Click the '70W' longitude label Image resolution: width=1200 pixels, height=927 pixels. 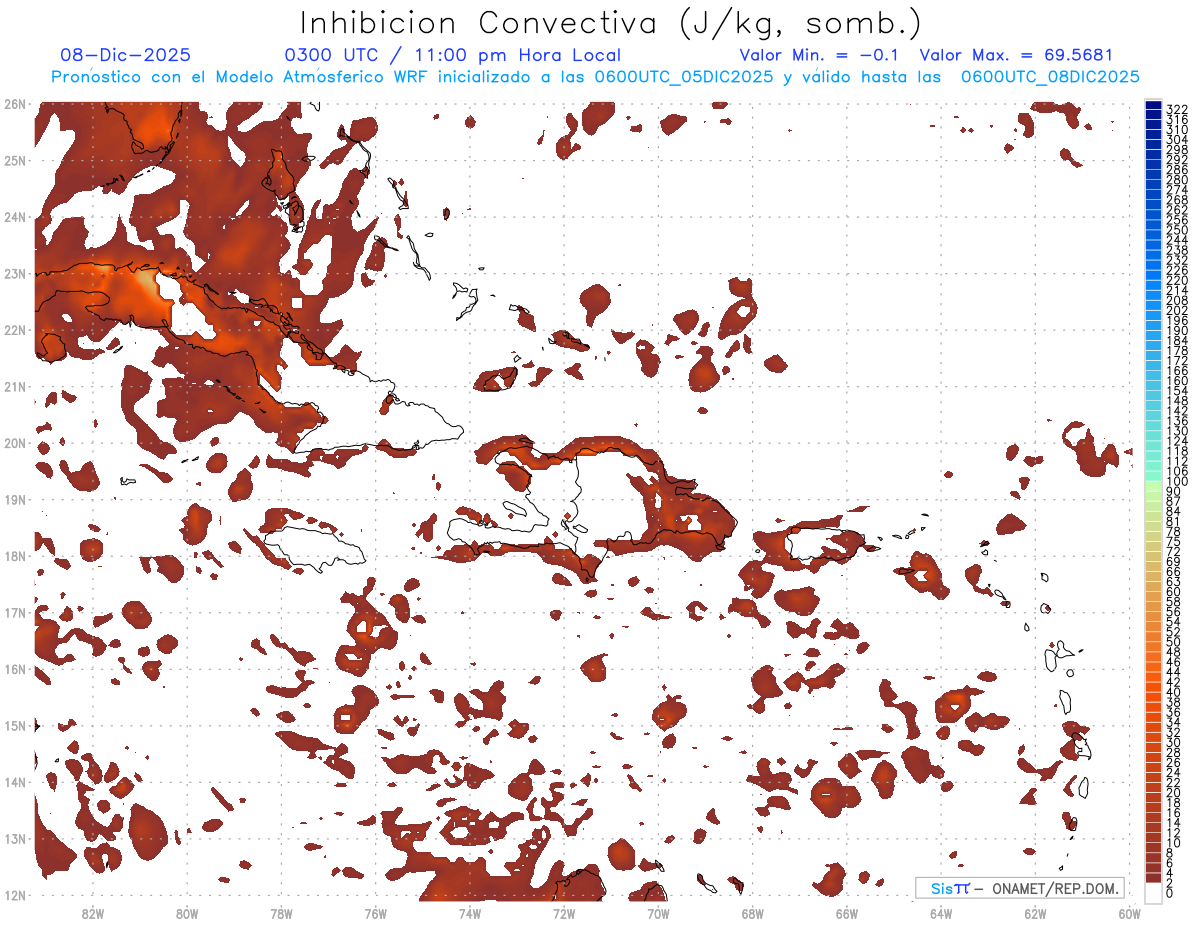(x=658, y=913)
